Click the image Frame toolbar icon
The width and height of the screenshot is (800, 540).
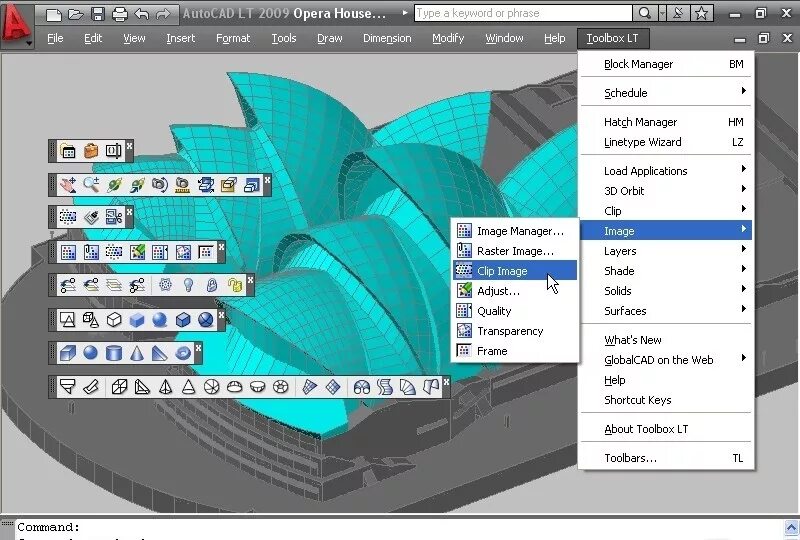(206, 252)
